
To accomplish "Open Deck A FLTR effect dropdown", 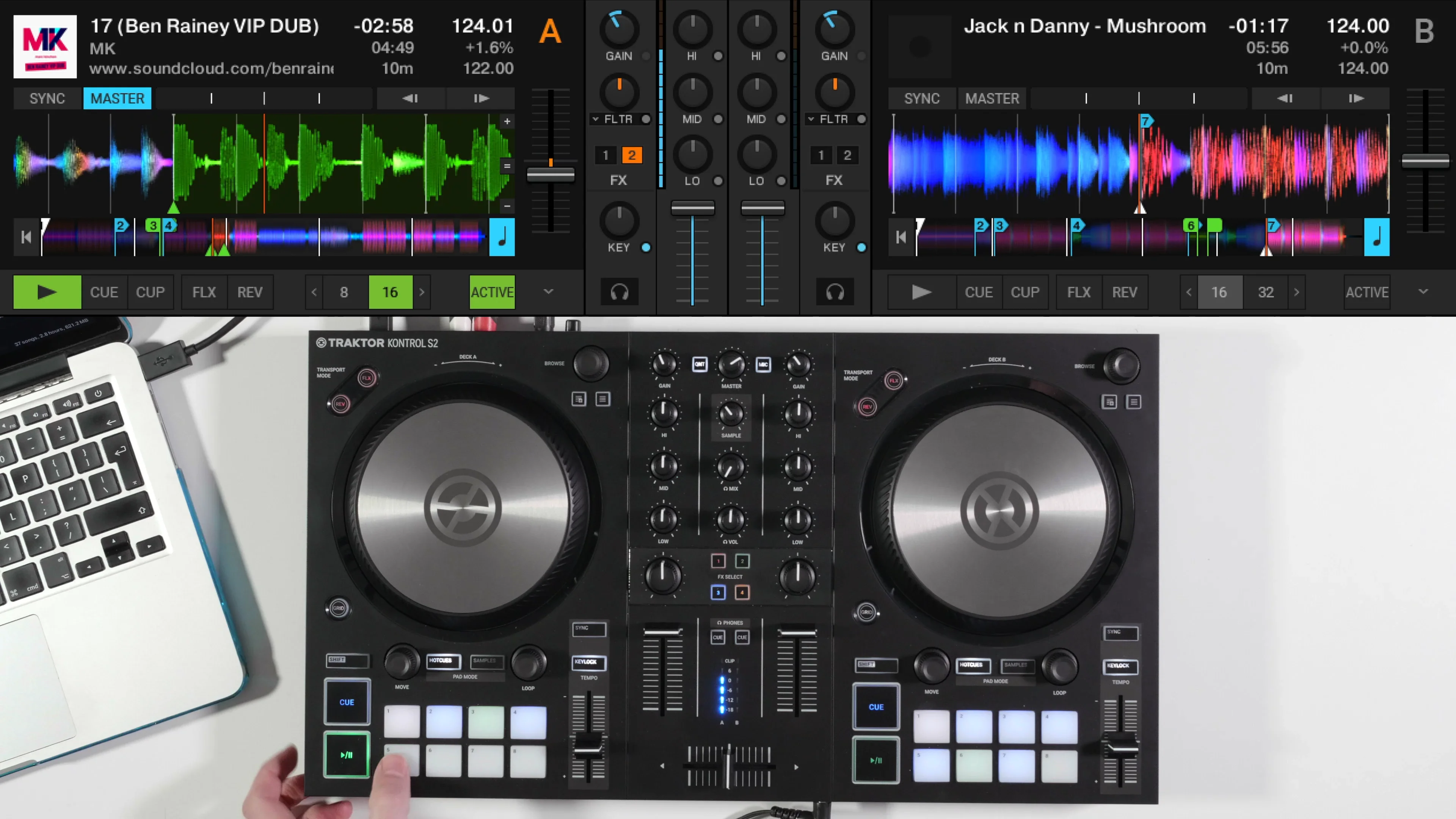I will [x=596, y=119].
